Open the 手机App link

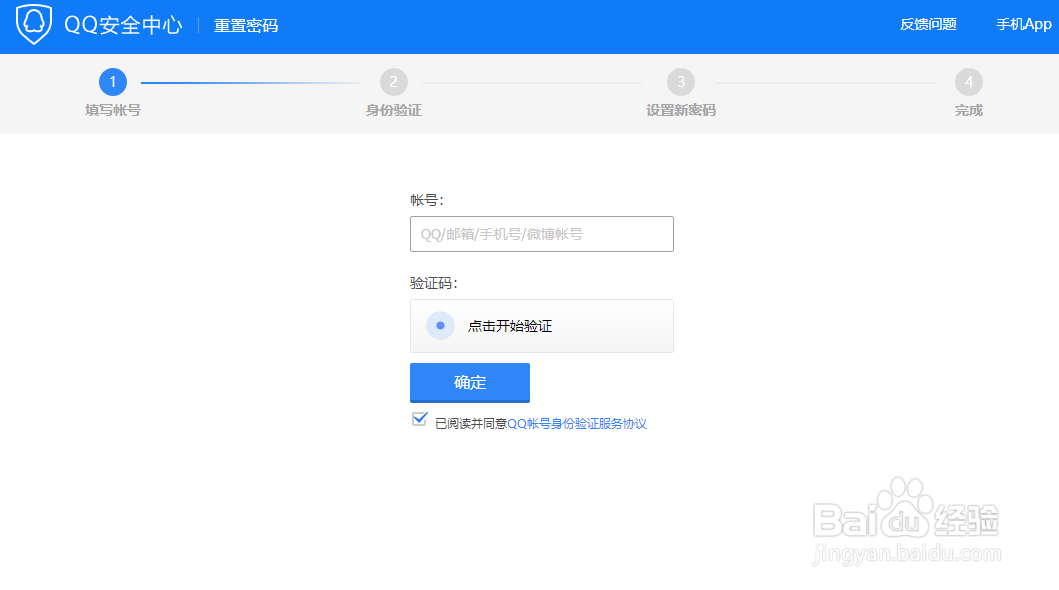pos(1024,24)
